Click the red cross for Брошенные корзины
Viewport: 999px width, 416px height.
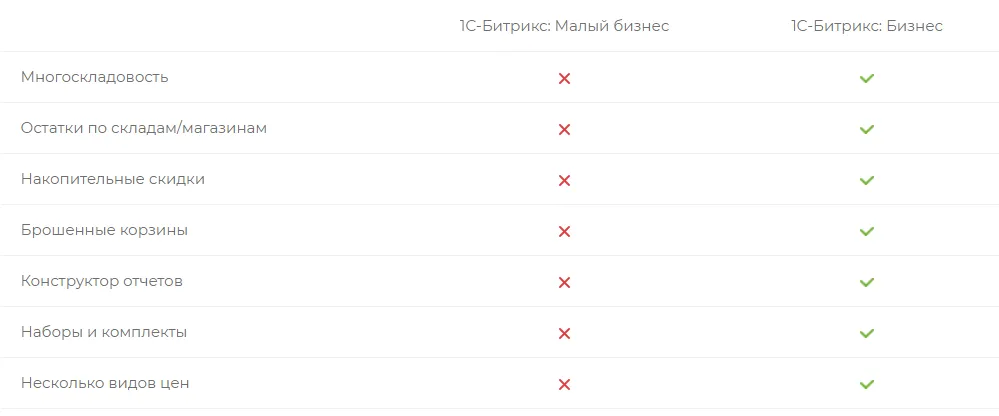[x=564, y=231]
